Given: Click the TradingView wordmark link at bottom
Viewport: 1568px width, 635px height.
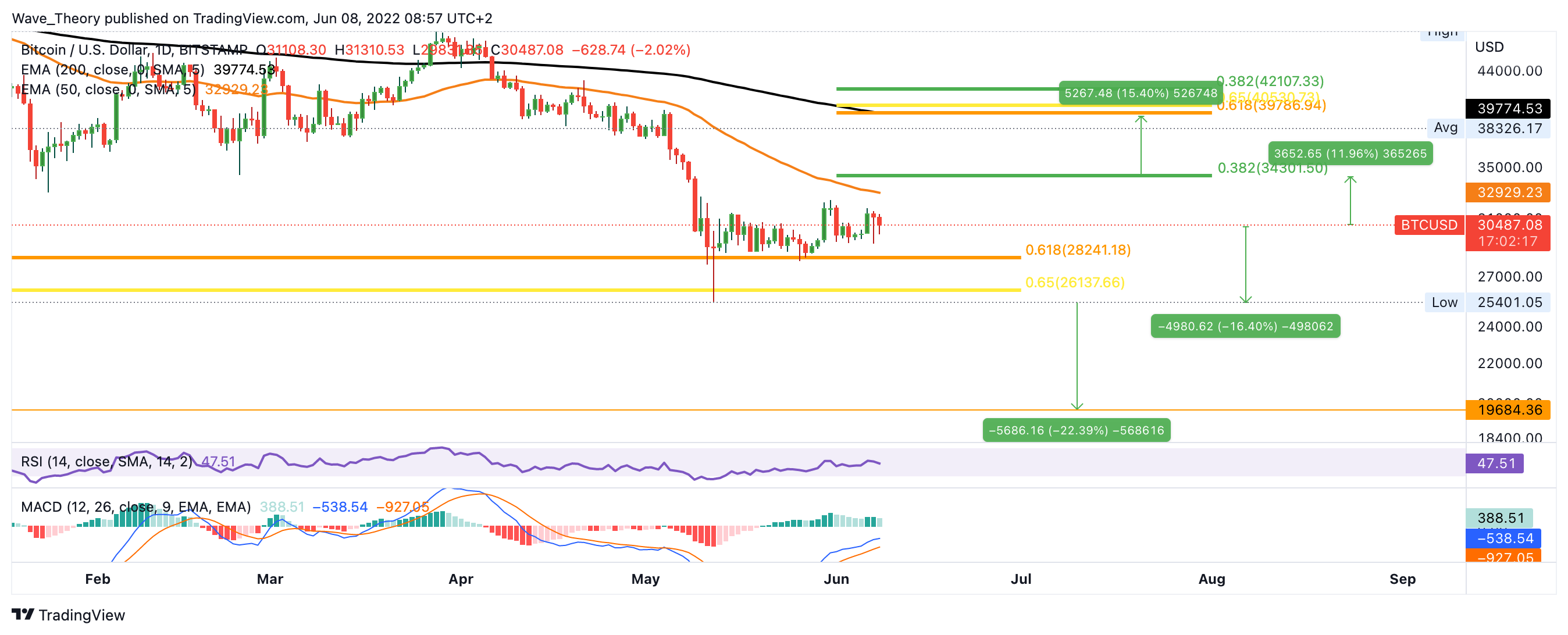Looking at the screenshot, I should tap(81, 615).
